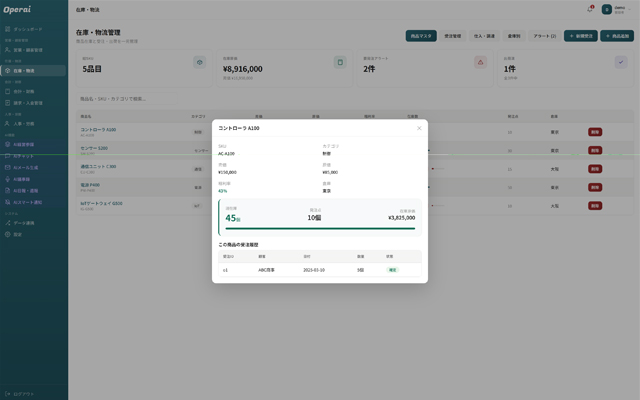
Task: Click the 設定 gear icon in sidebar
Action: coord(8,234)
